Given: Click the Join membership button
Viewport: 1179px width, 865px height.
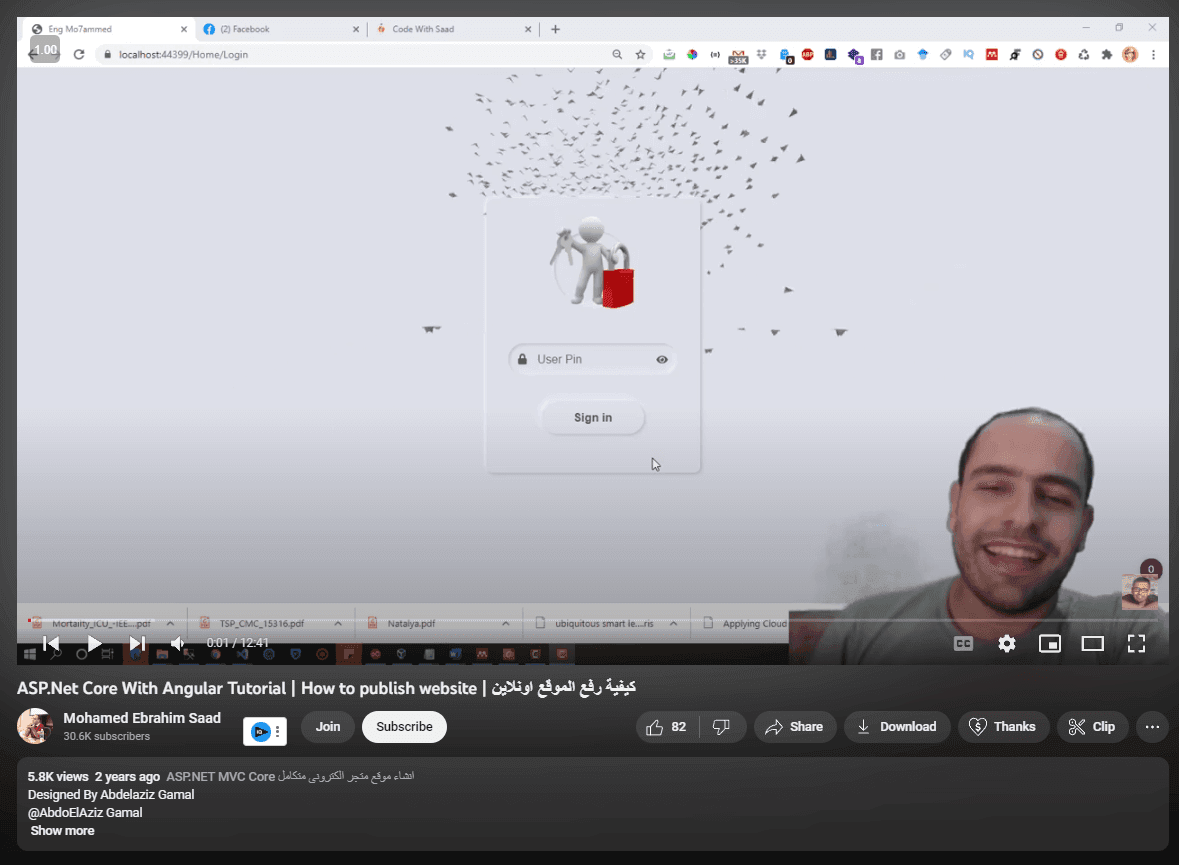Looking at the screenshot, I should [x=328, y=727].
